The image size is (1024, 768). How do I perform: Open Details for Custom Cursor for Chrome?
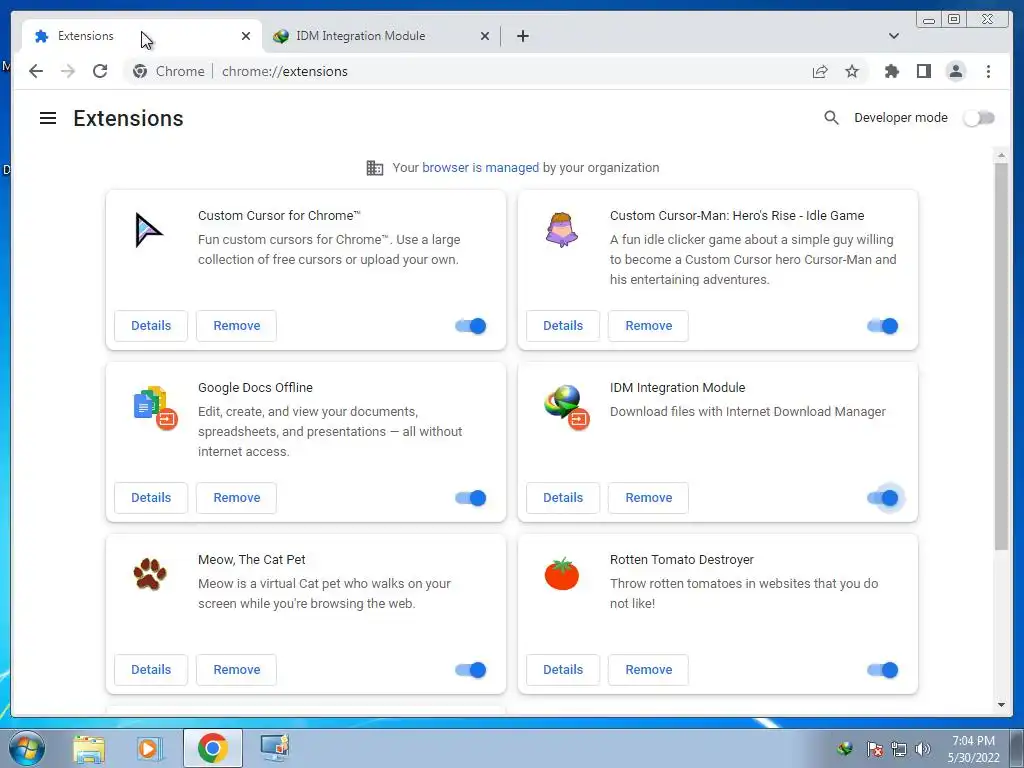point(151,326)
